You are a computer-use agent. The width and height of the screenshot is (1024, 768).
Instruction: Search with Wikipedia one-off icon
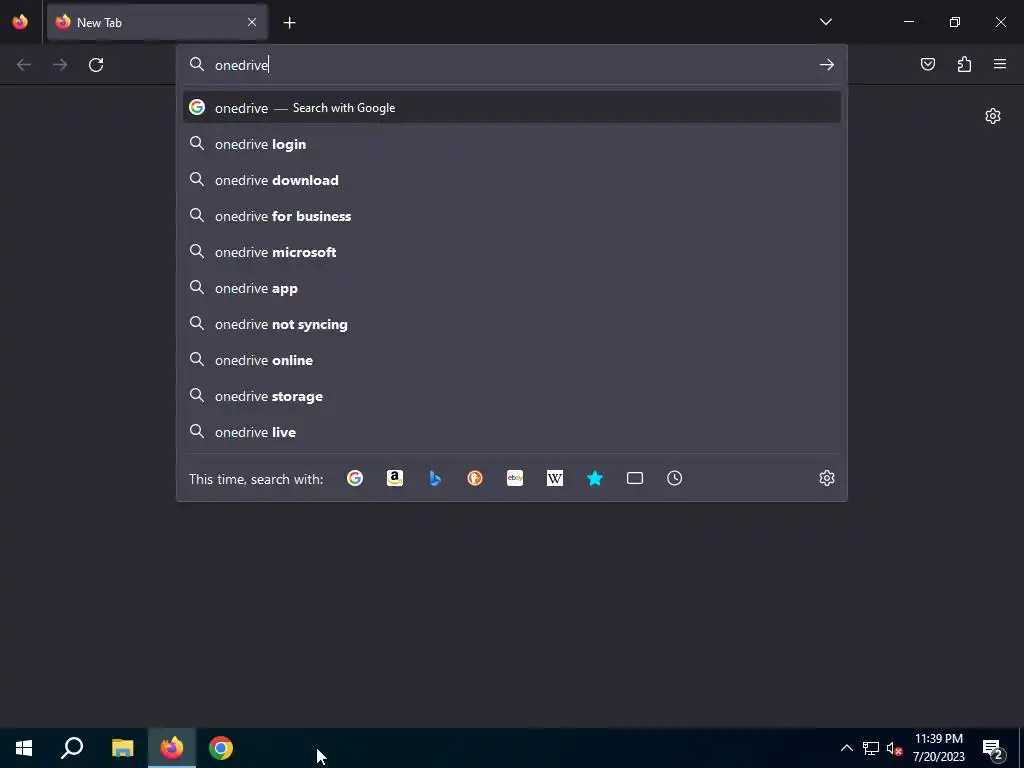(x=554, y=478)
